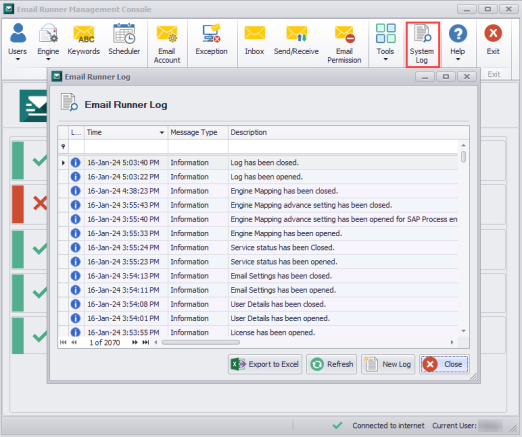Click info icon on 4:38:23 PM row
The width and height of the screenshot is (522, 437).
pos(76,191)
